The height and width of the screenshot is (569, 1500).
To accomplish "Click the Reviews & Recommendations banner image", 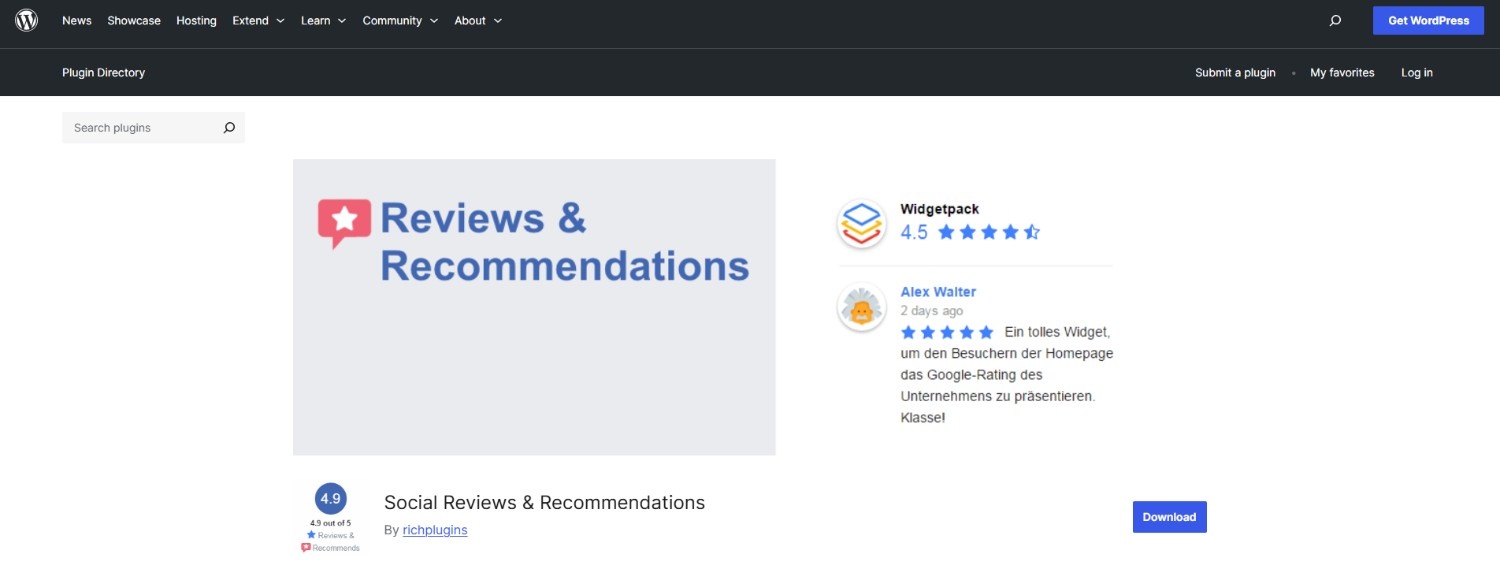I will [534, 307].
